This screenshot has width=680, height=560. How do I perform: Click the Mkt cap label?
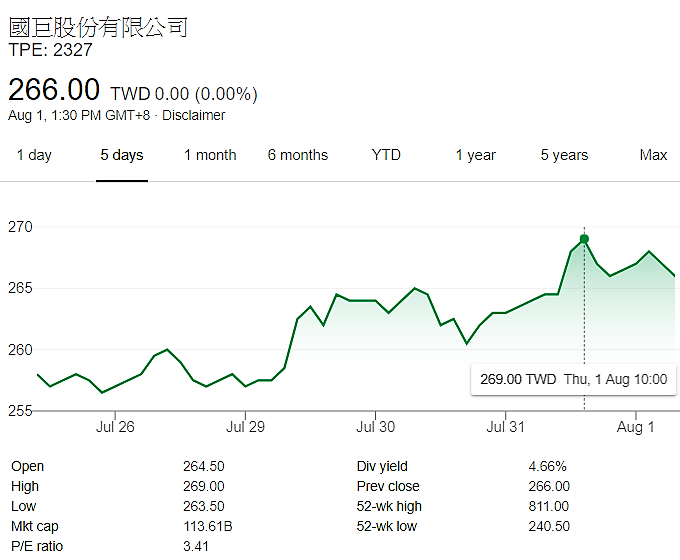point(35,527)
